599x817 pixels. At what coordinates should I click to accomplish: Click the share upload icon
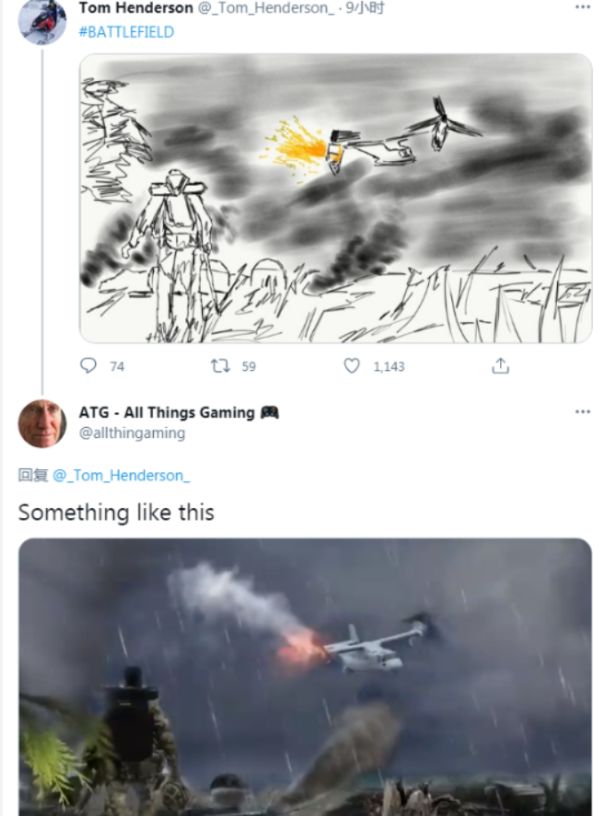(500, 366)
